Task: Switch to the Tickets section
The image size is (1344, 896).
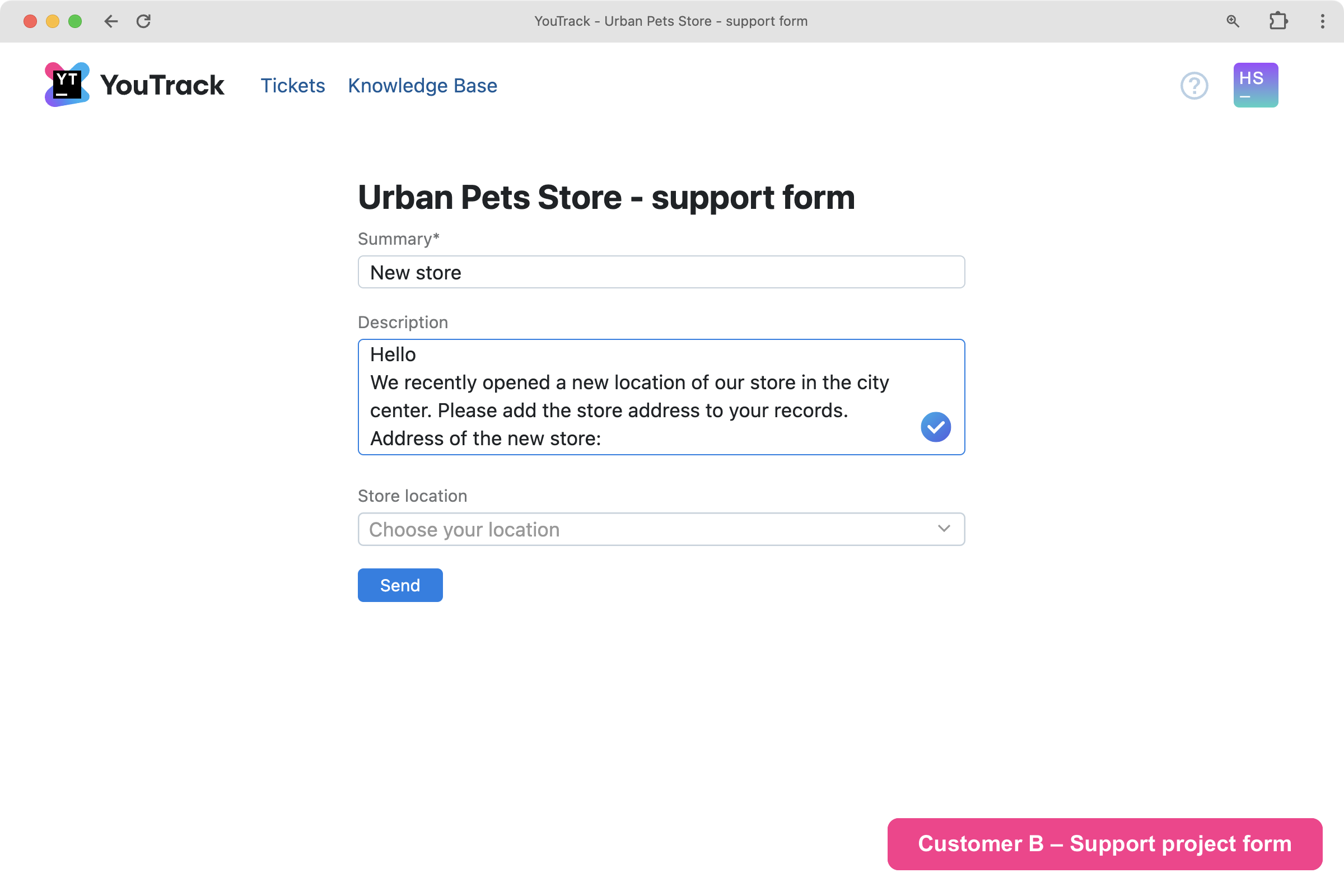Action: [x=292, y=86]
